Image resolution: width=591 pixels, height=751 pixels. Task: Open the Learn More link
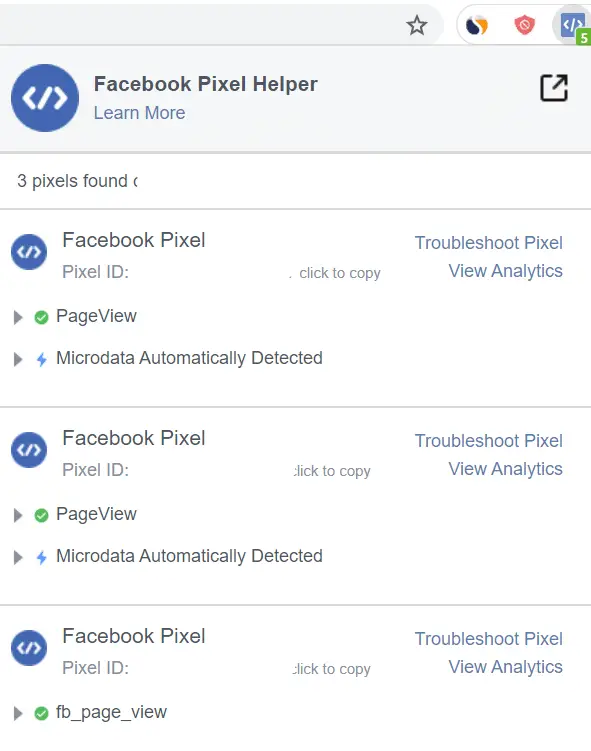click(139, 113)
